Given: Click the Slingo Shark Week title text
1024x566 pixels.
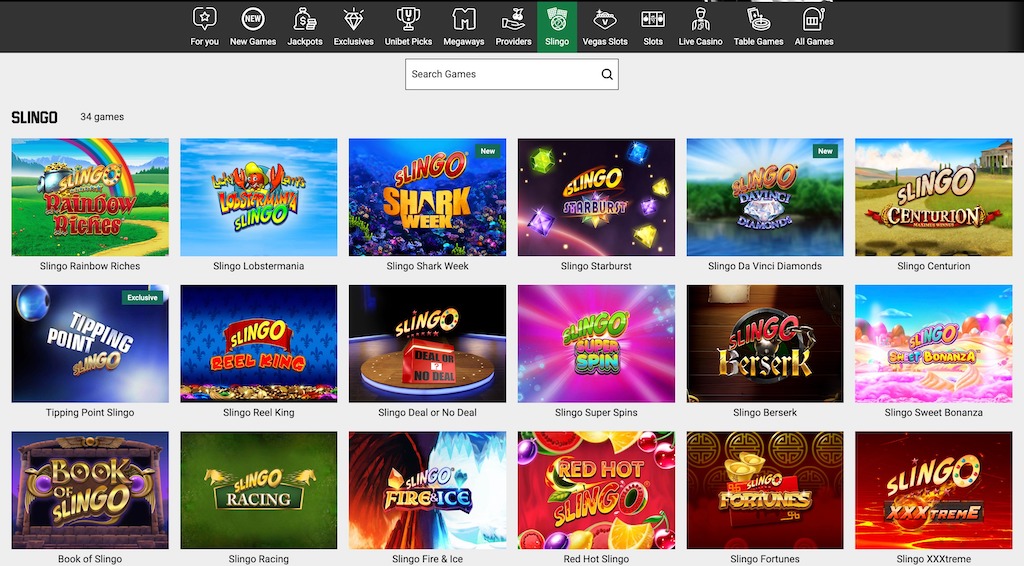Looking at the screenshot, I should point(427,266).
